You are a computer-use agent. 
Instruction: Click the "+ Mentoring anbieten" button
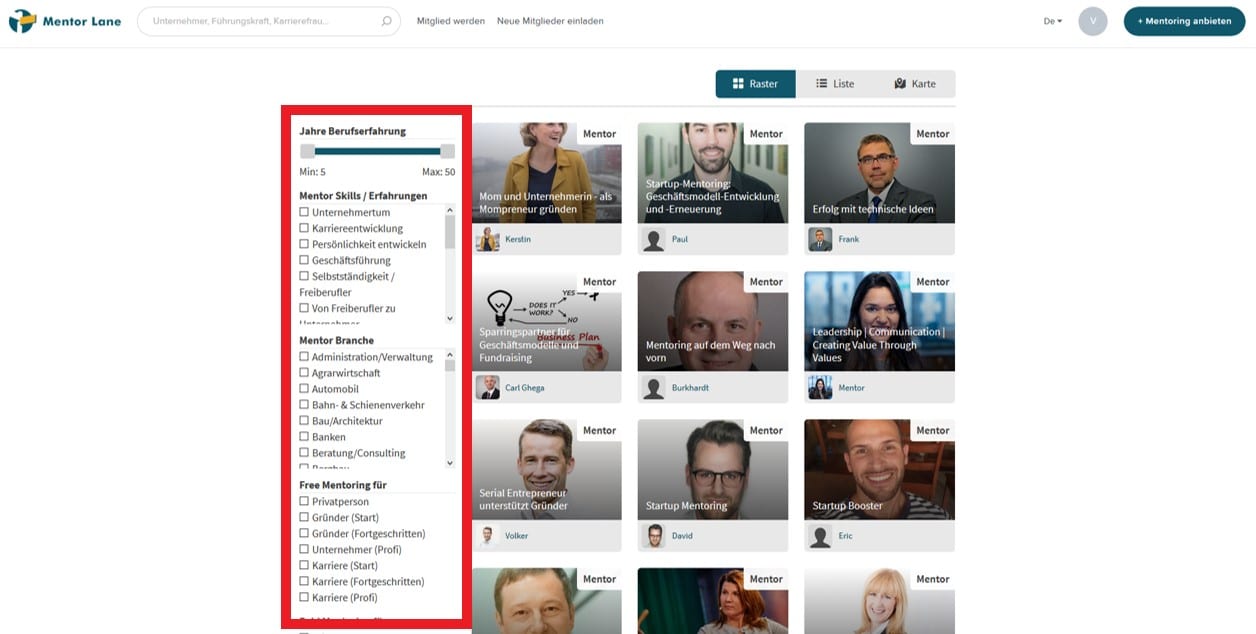click(1184, 21)
